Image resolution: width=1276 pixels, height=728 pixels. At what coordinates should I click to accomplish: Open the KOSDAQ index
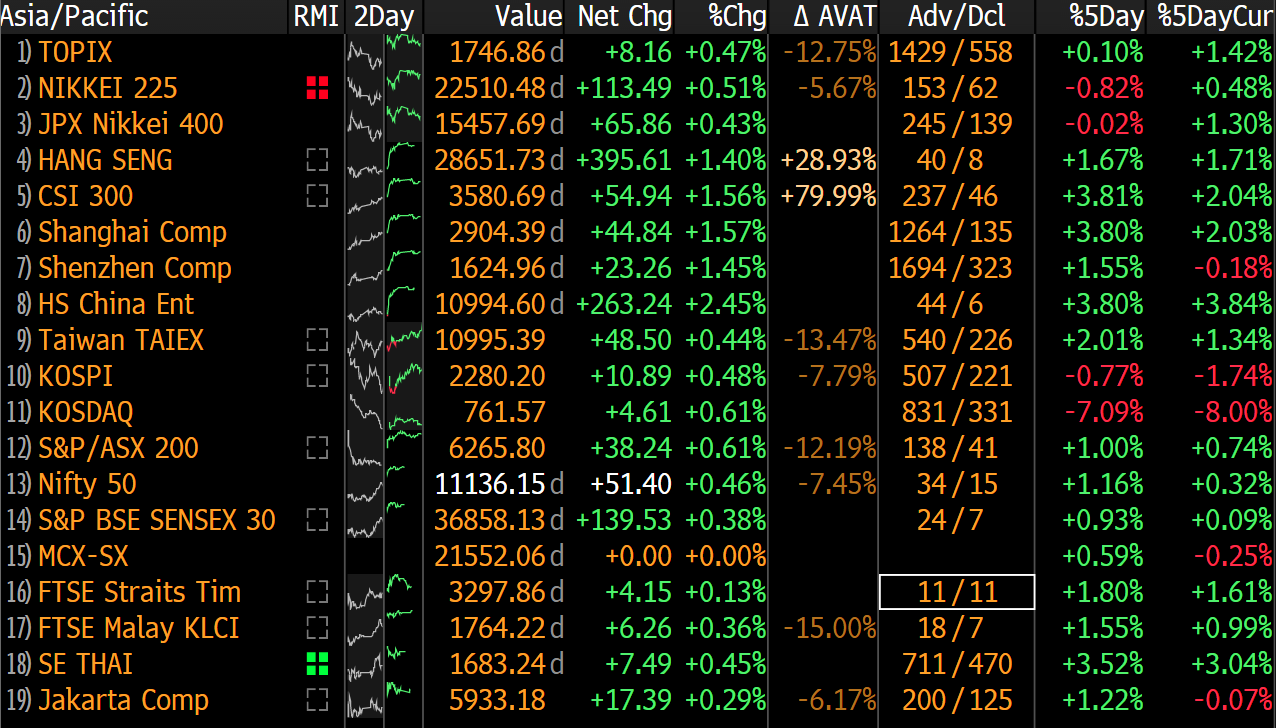86,412
